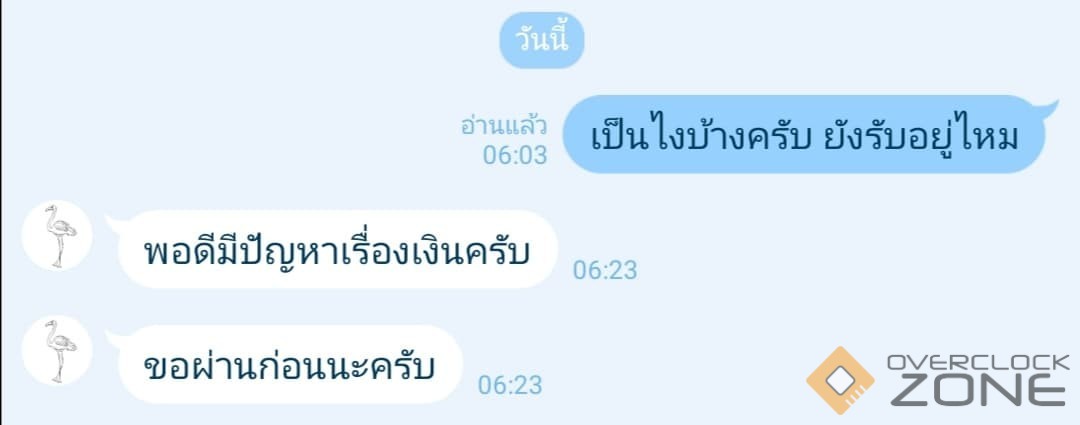Click the large 'ZONE' watermark text

pos(978,392)
